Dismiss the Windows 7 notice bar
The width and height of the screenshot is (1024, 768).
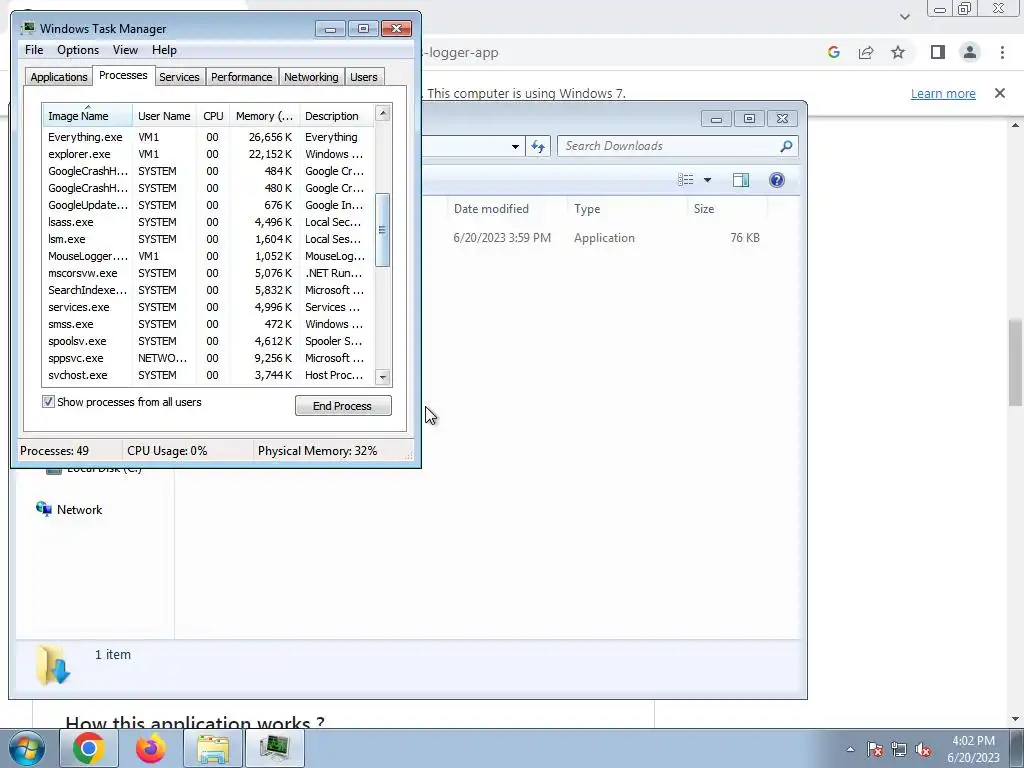click(999, 93)
